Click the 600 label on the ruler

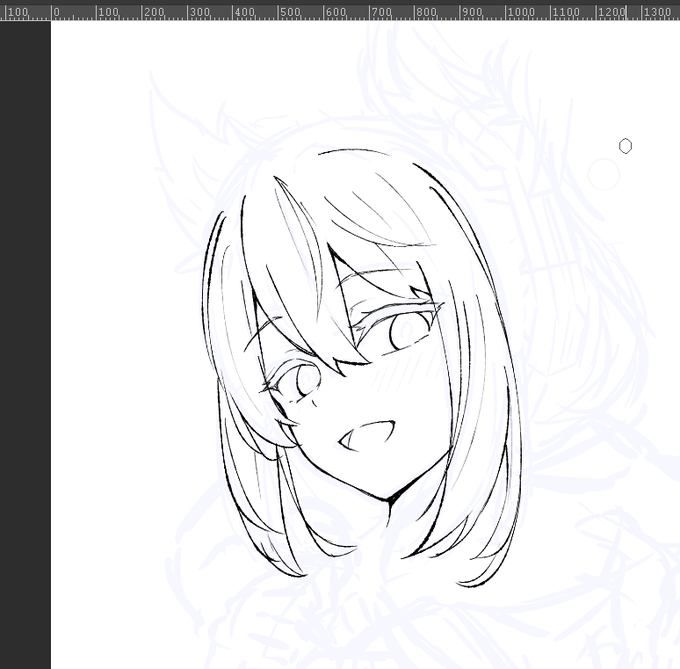pyautogui.click(x=336, y=12)
